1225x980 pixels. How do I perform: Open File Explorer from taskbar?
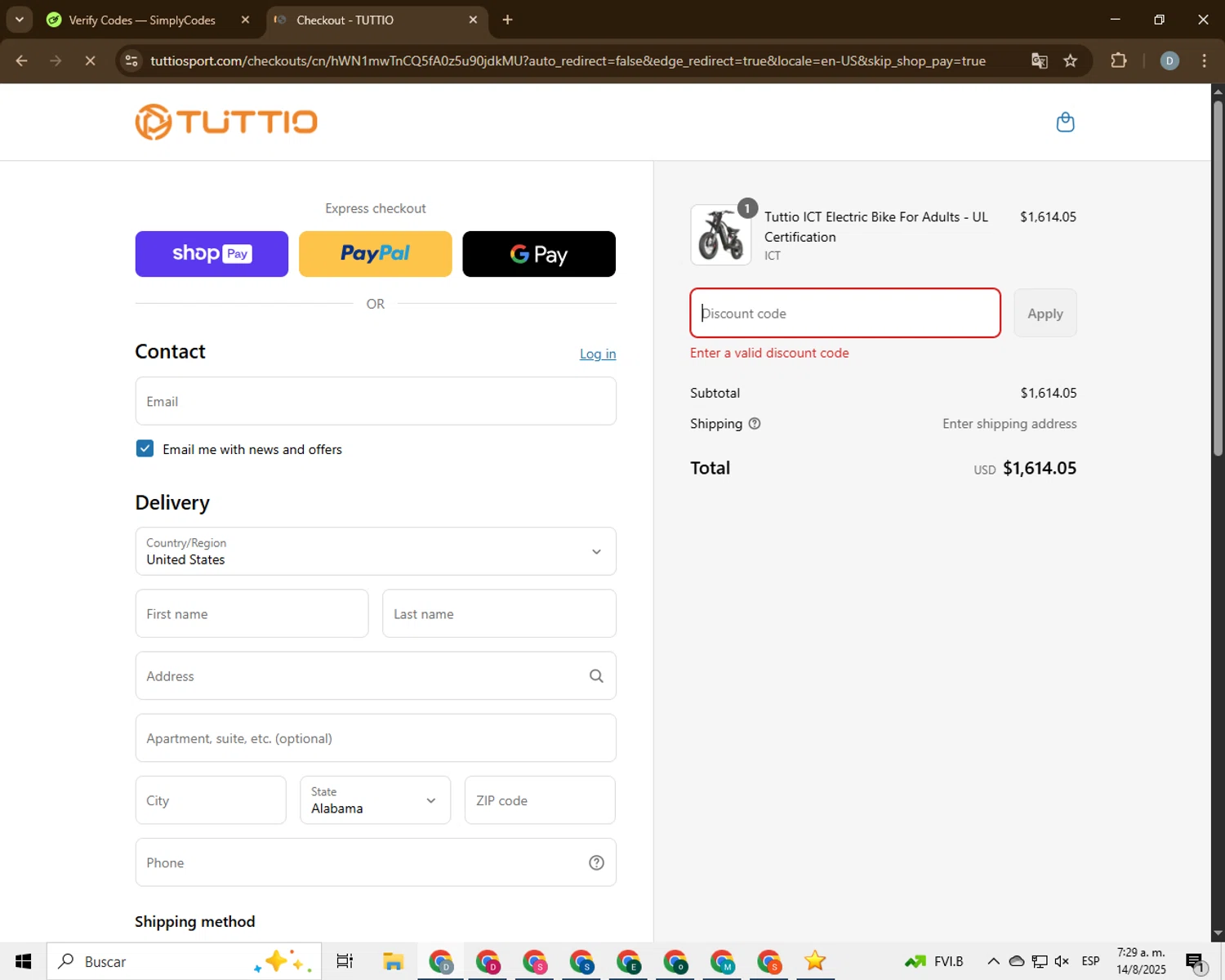(x=393, y=961)
